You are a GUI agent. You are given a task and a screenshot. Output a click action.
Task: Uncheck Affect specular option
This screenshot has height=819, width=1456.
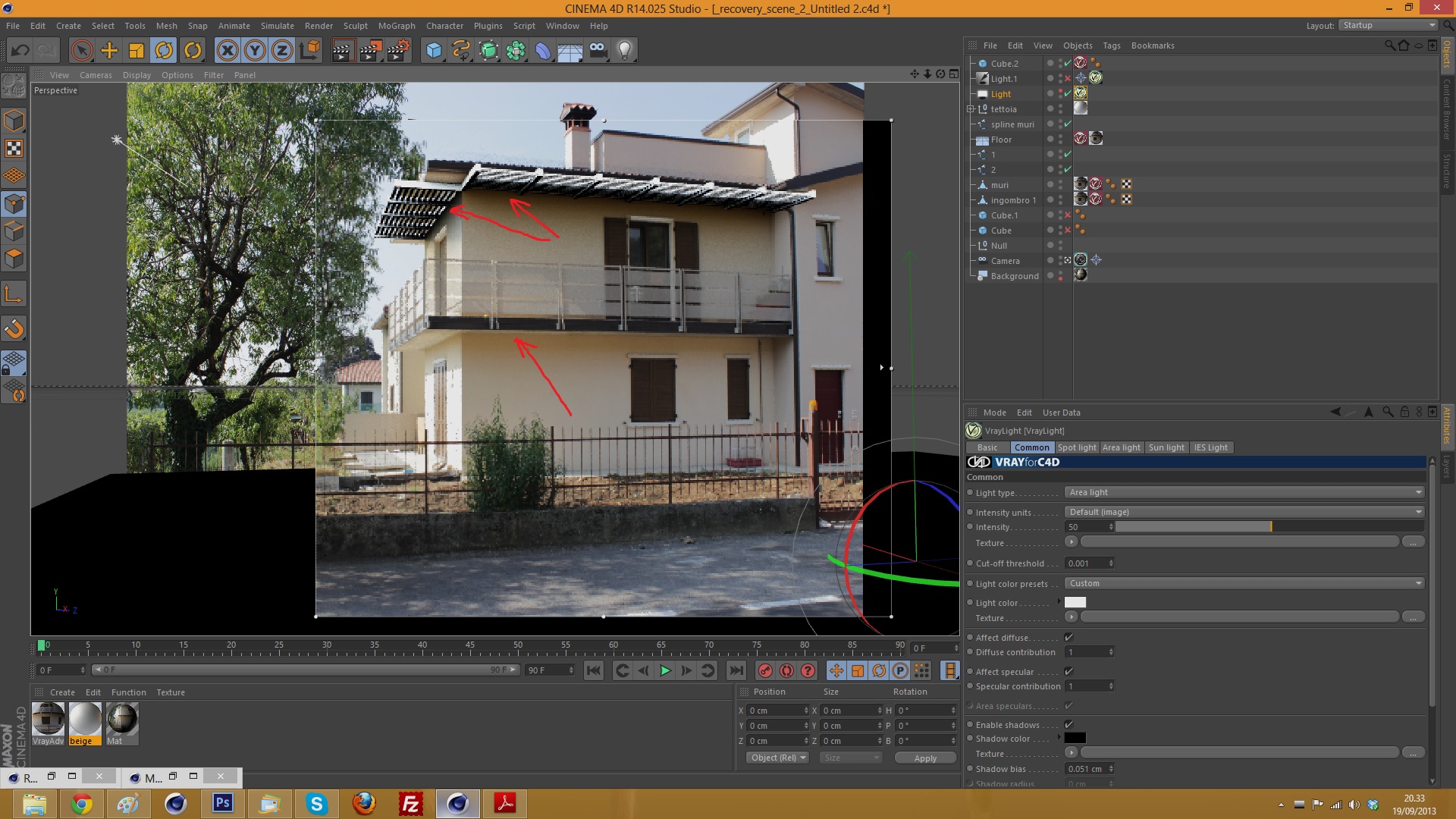tap(1068, 672)
